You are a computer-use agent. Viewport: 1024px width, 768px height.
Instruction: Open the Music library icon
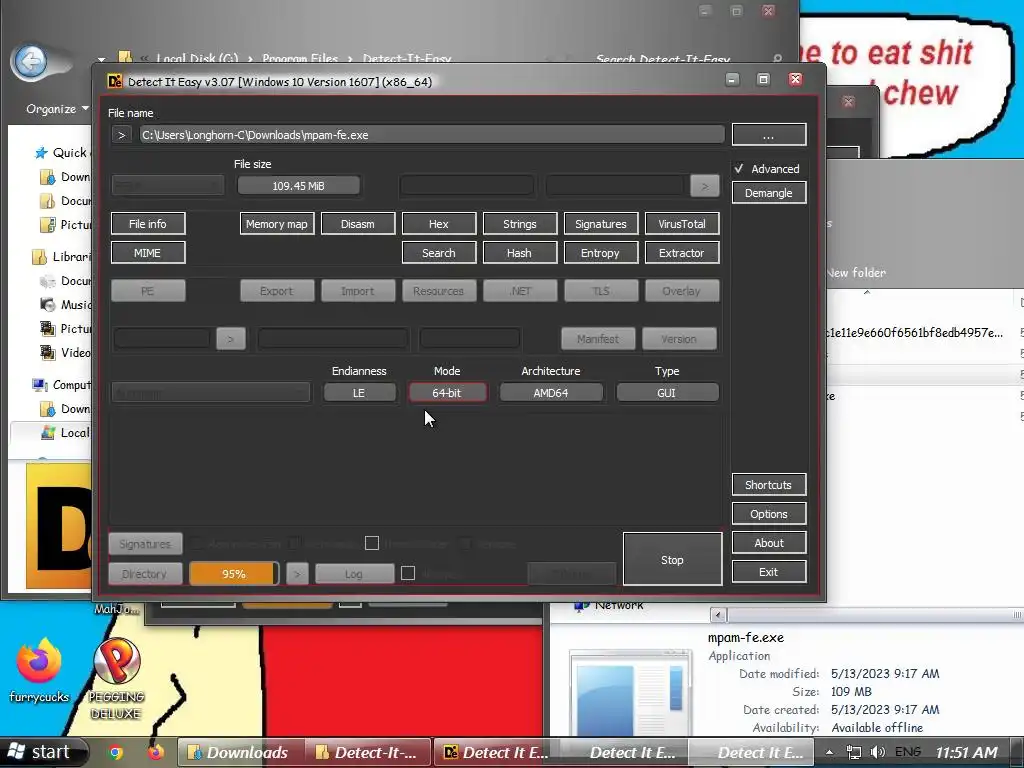(x=48, y=304)
